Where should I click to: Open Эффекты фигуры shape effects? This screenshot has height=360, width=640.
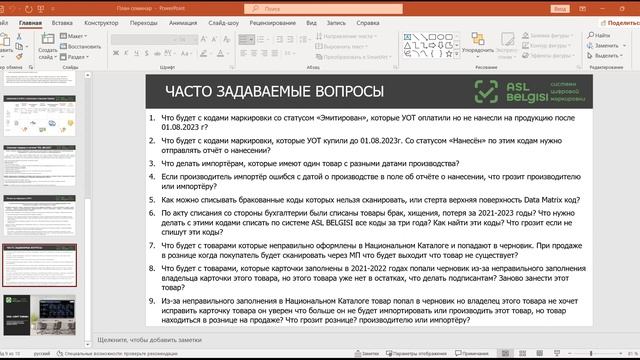click(x=549, y=56)
